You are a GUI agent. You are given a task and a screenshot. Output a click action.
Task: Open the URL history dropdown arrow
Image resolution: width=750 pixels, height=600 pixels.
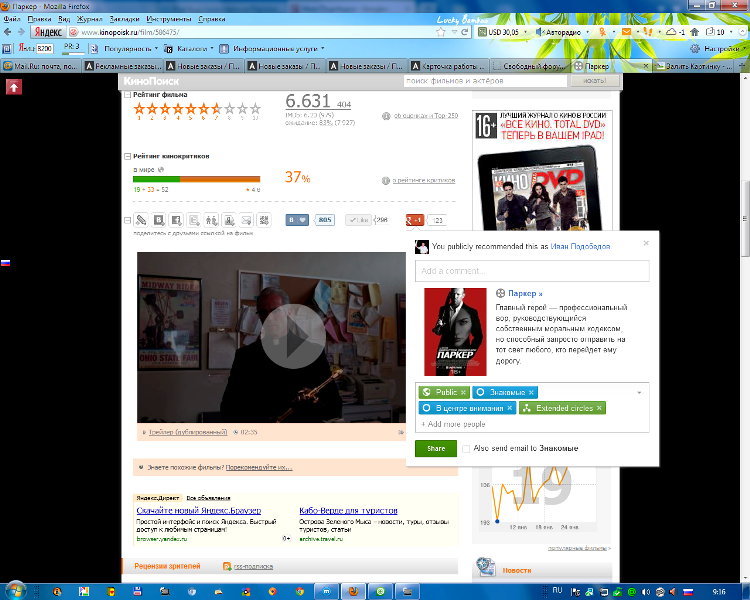(454, 32)
